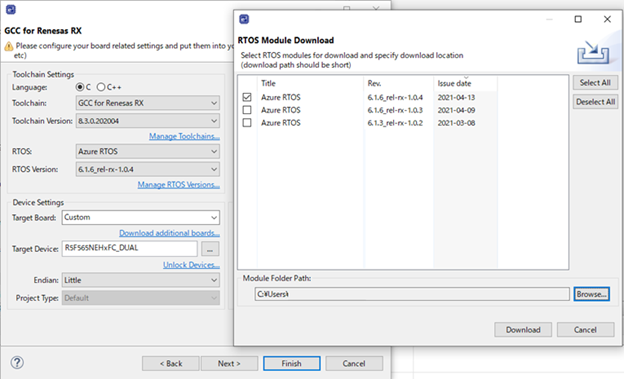Screen dimensions: 624x379
Task: Check Azure RTOS 6.1.3_rel-rx-1.0.2 checkbox
Action: [x=247, y=122]
